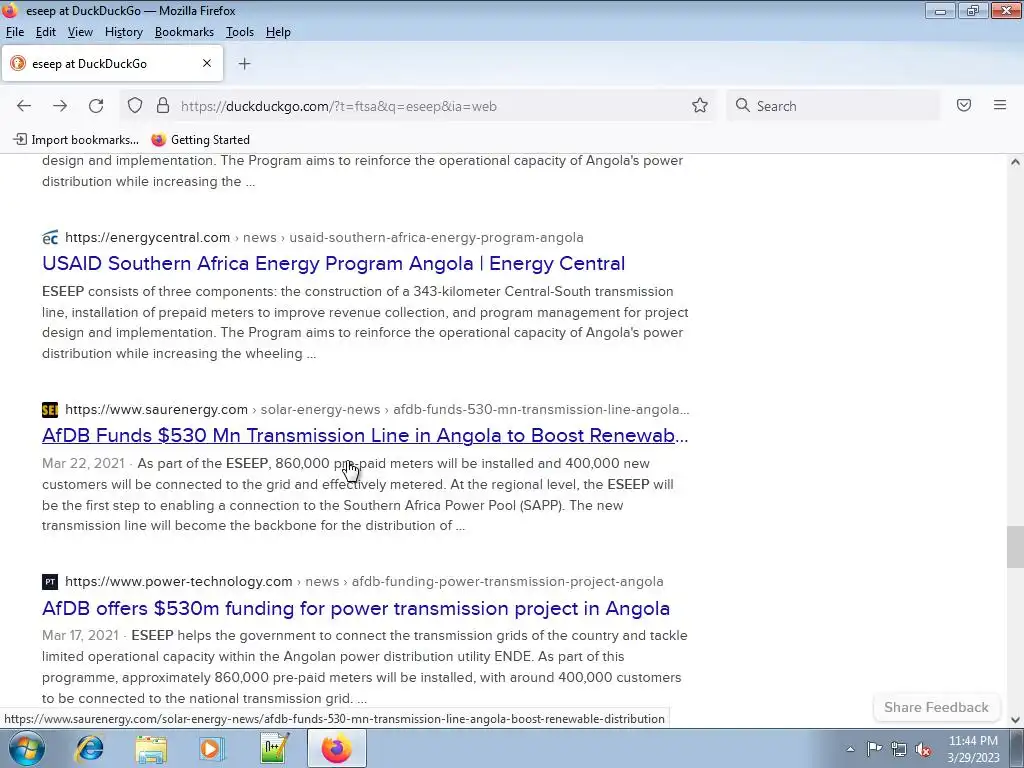Open Windows Explorer from the taskbar
Screen dimensions: 1024x768
pyautogui.click(x=151, y=749)
